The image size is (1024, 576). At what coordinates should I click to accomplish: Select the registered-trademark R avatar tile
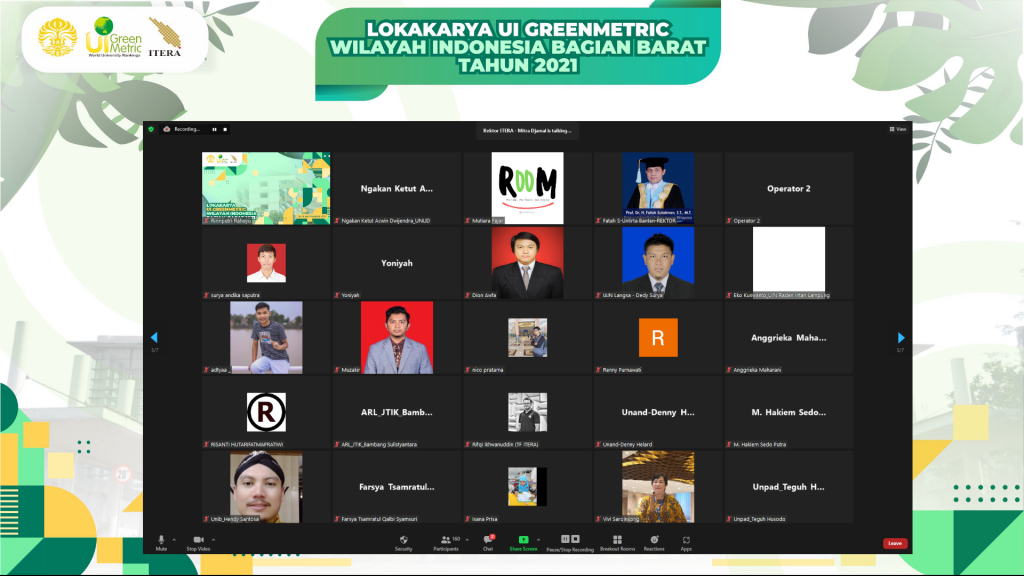coord(266,412)
